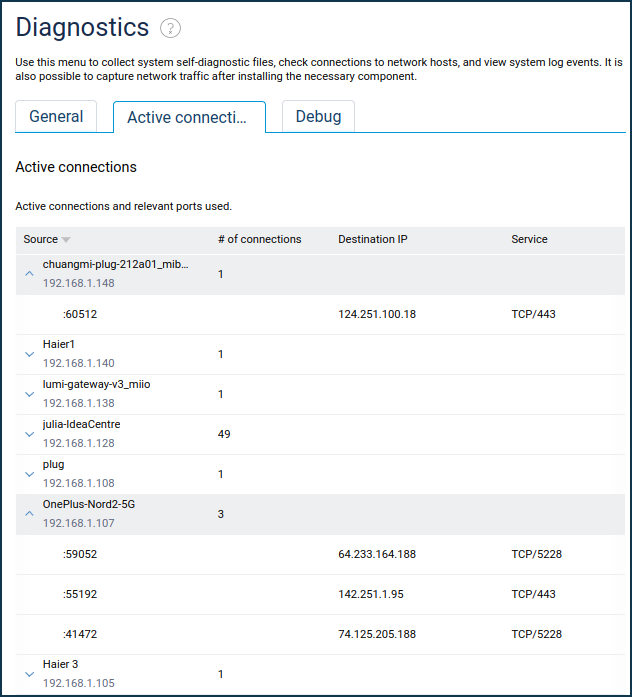The height and width of the screenshot is (697, 632).
Task: Select destination IP 74.125.205.188
Action: click(377, 634)
